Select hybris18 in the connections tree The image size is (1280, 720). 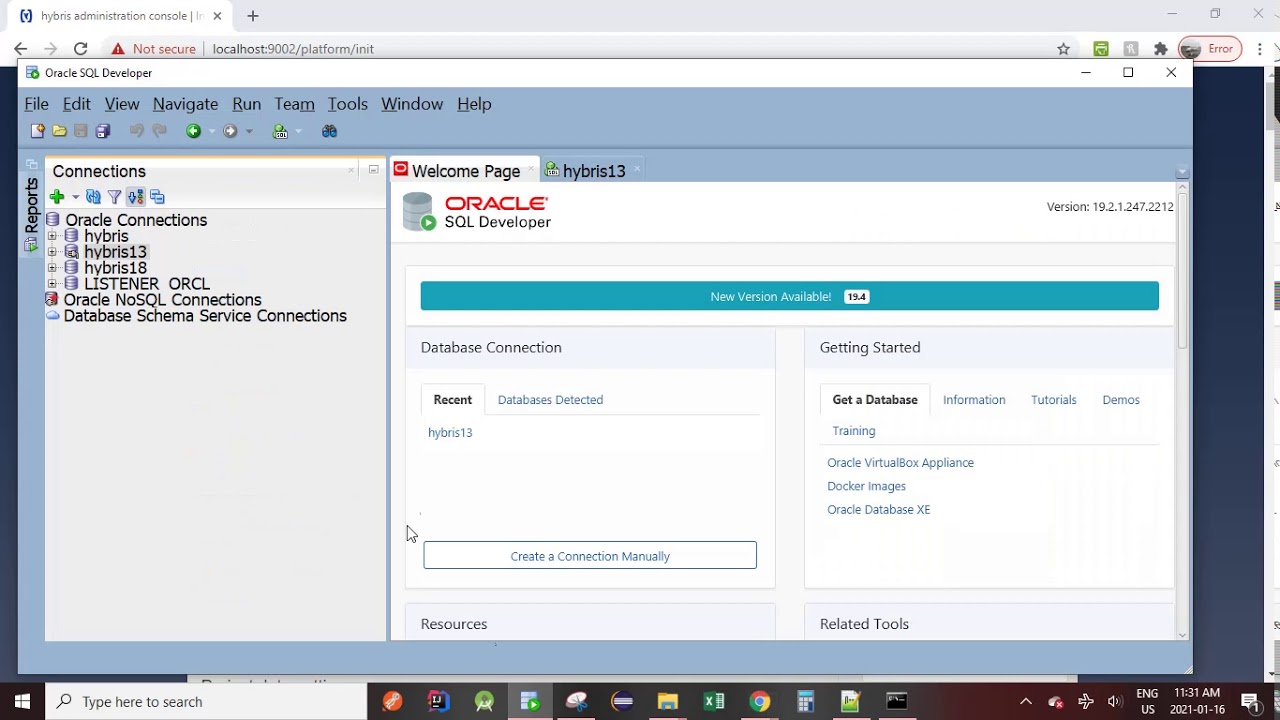(x=115, y=268)
